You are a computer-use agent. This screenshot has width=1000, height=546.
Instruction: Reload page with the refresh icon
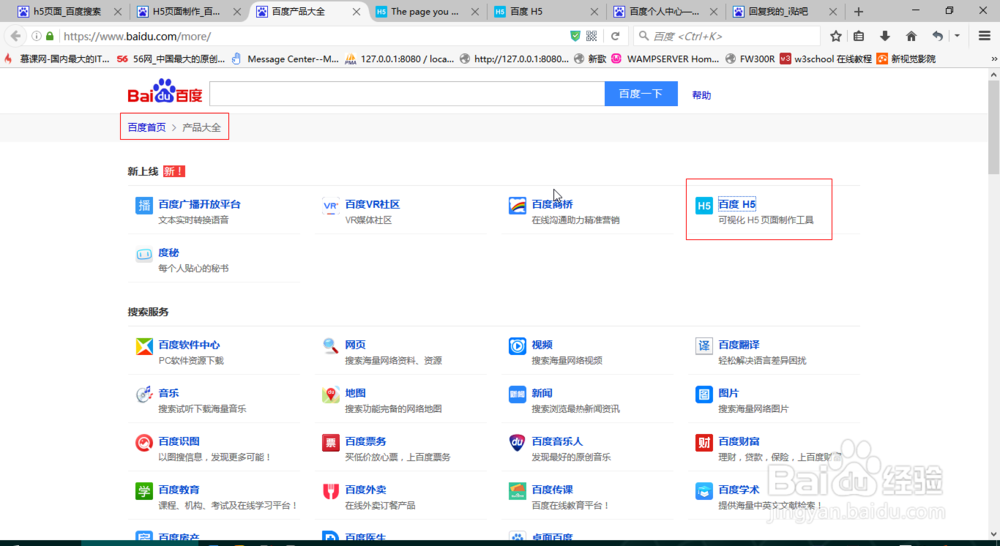point(615,36)
